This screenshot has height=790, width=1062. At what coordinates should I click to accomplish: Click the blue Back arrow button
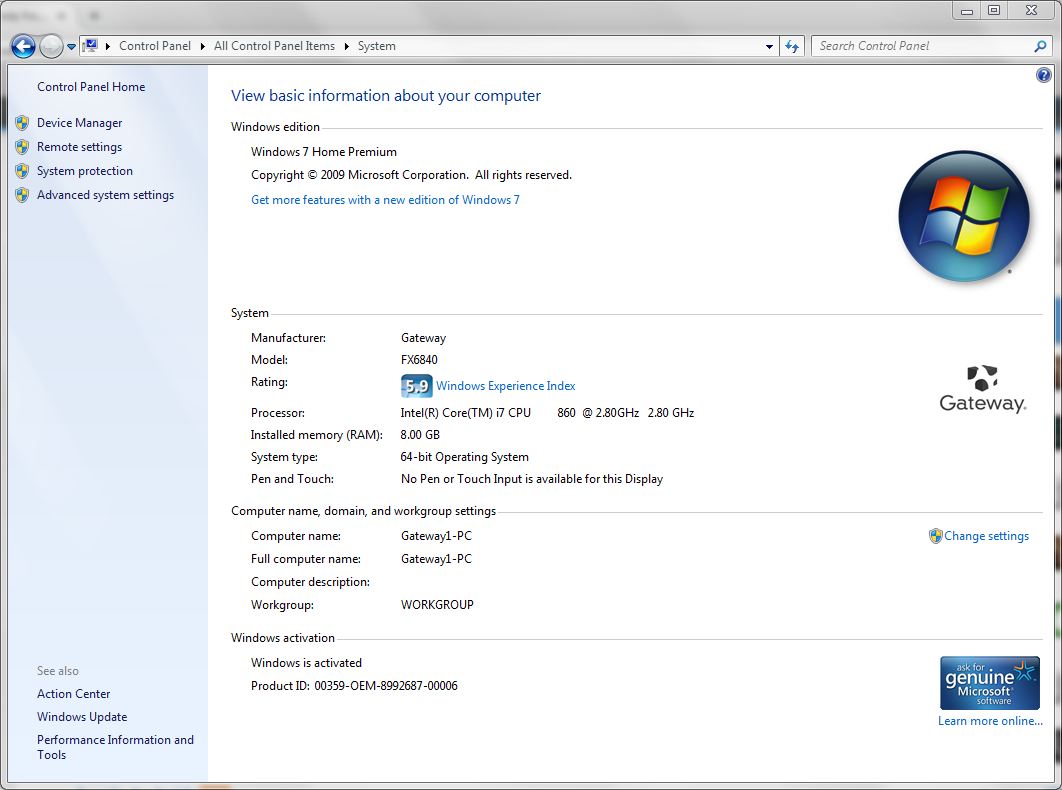coord(23,46)
